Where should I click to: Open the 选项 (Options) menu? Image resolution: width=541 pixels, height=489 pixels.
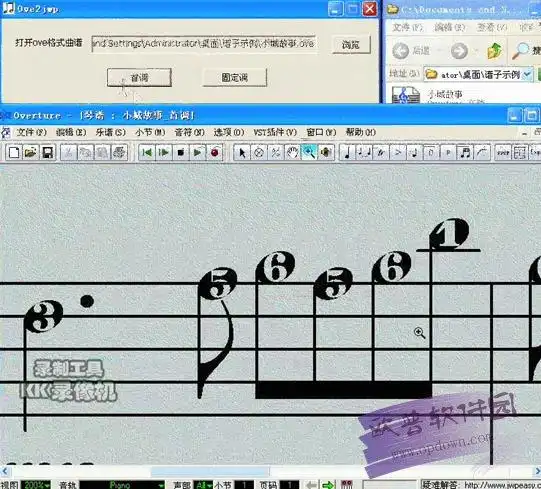[229, 133]
